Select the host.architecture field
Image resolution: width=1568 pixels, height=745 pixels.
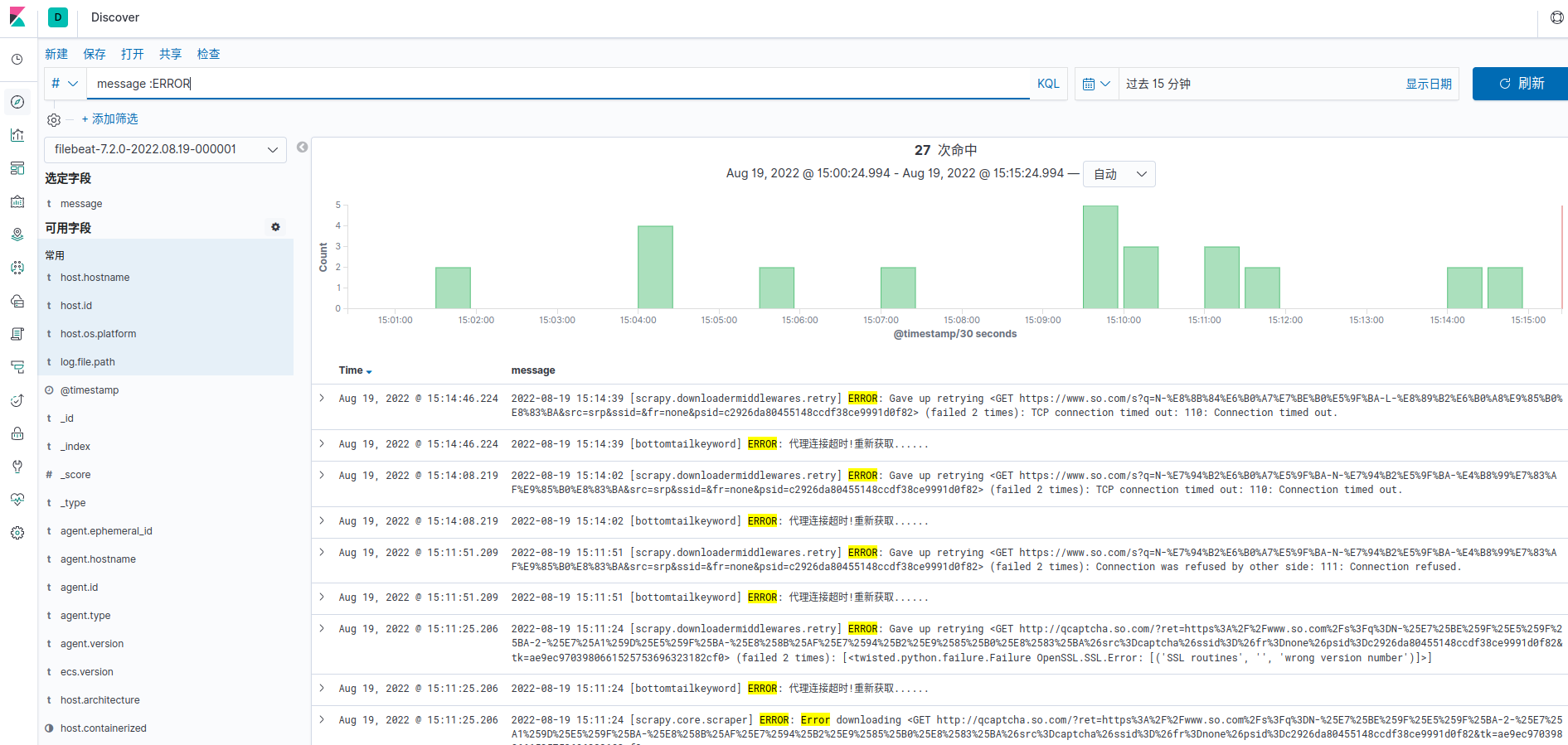[x=100, y=700]
